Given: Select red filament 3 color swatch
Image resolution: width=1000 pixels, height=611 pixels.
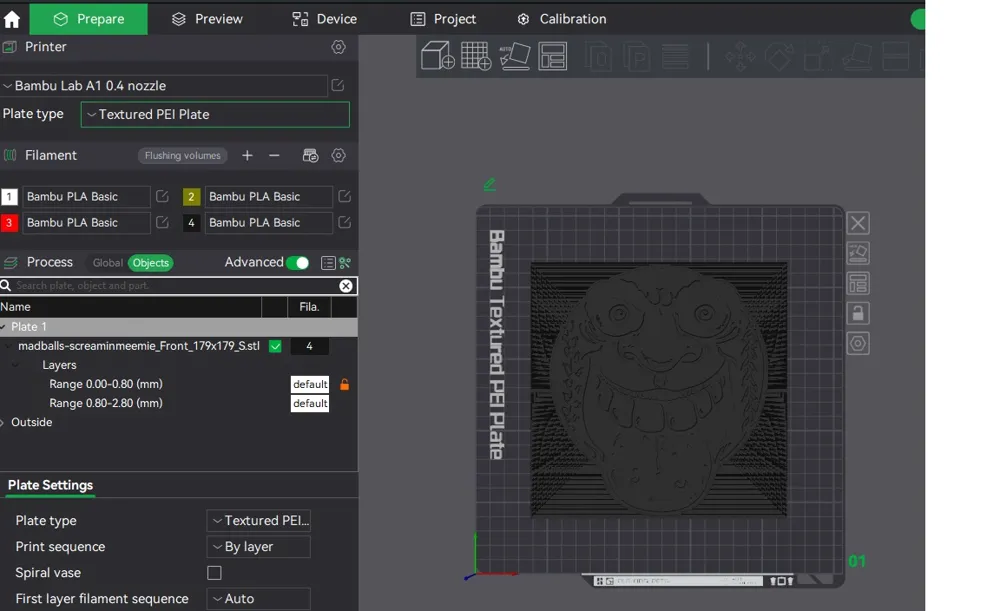Looking at the screenshot, I should pos(10,223).
